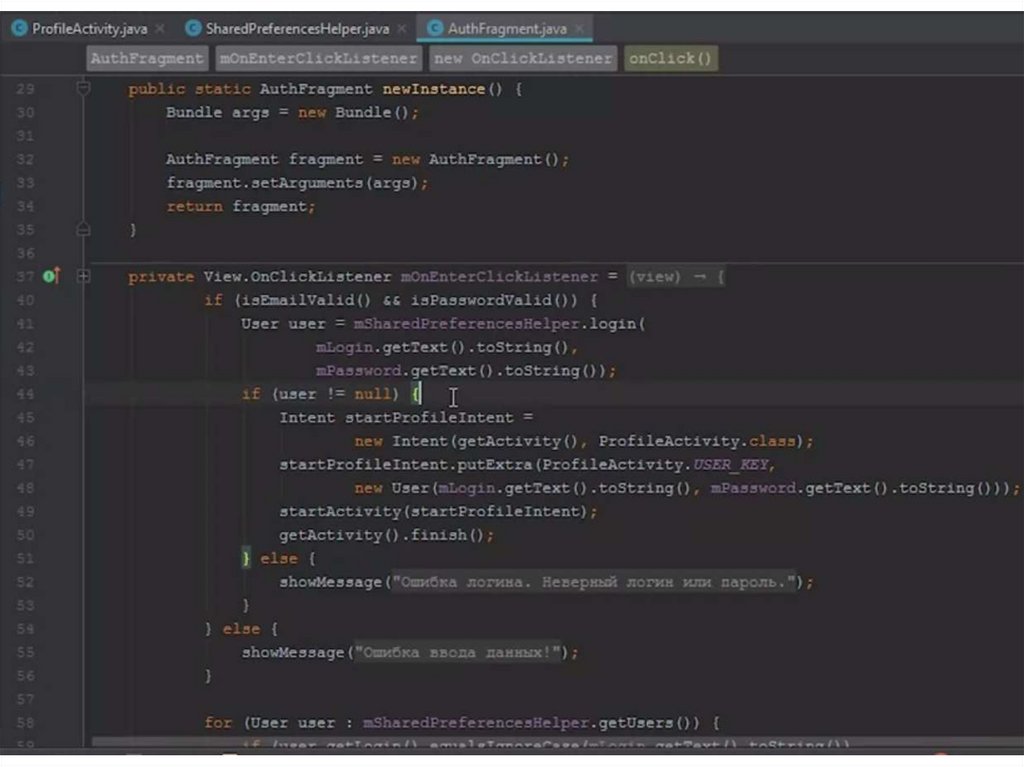This screenshot has height=767, width=1024.
Task: Click the implements-method gutter icon on line 37
Action: (x=50, y=277)
